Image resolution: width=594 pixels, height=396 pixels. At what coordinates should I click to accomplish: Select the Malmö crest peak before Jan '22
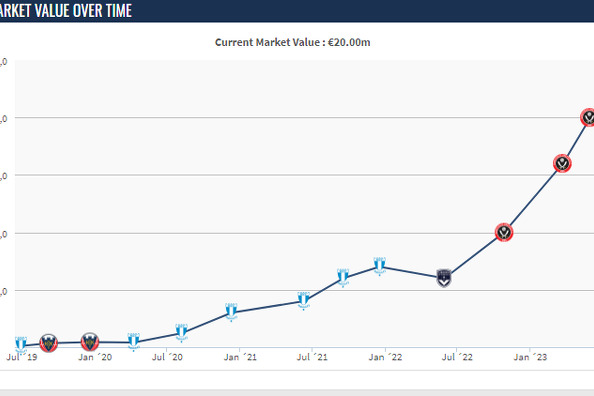[x=380, y=266]
